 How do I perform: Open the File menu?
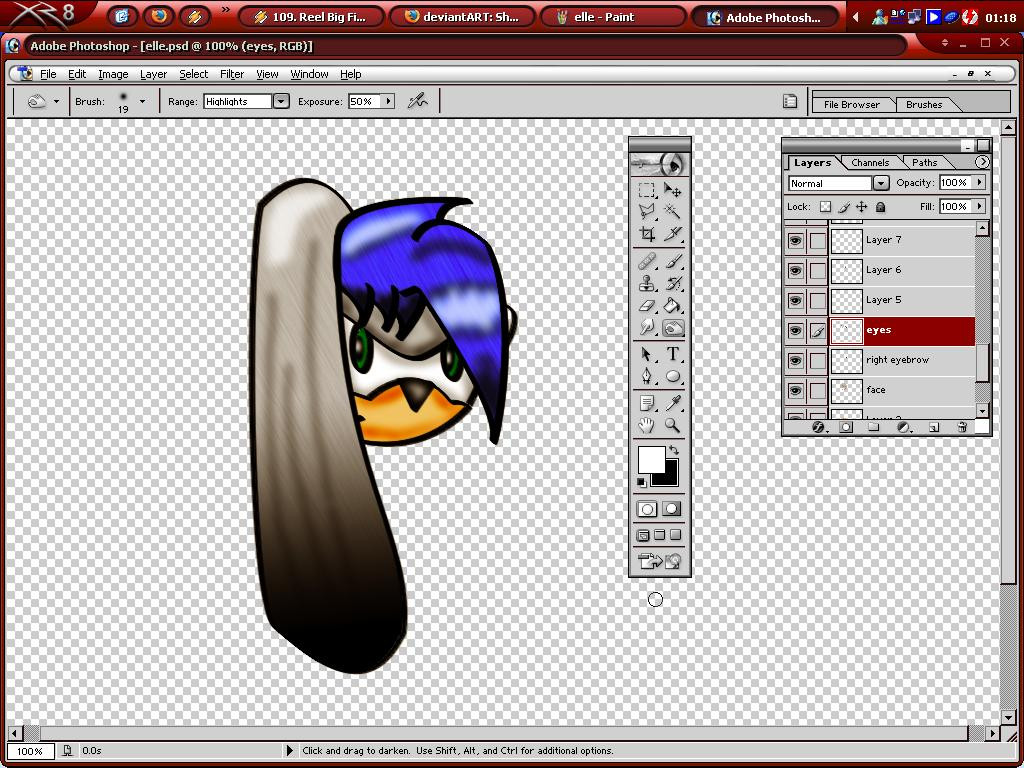(x=48, y=74)
